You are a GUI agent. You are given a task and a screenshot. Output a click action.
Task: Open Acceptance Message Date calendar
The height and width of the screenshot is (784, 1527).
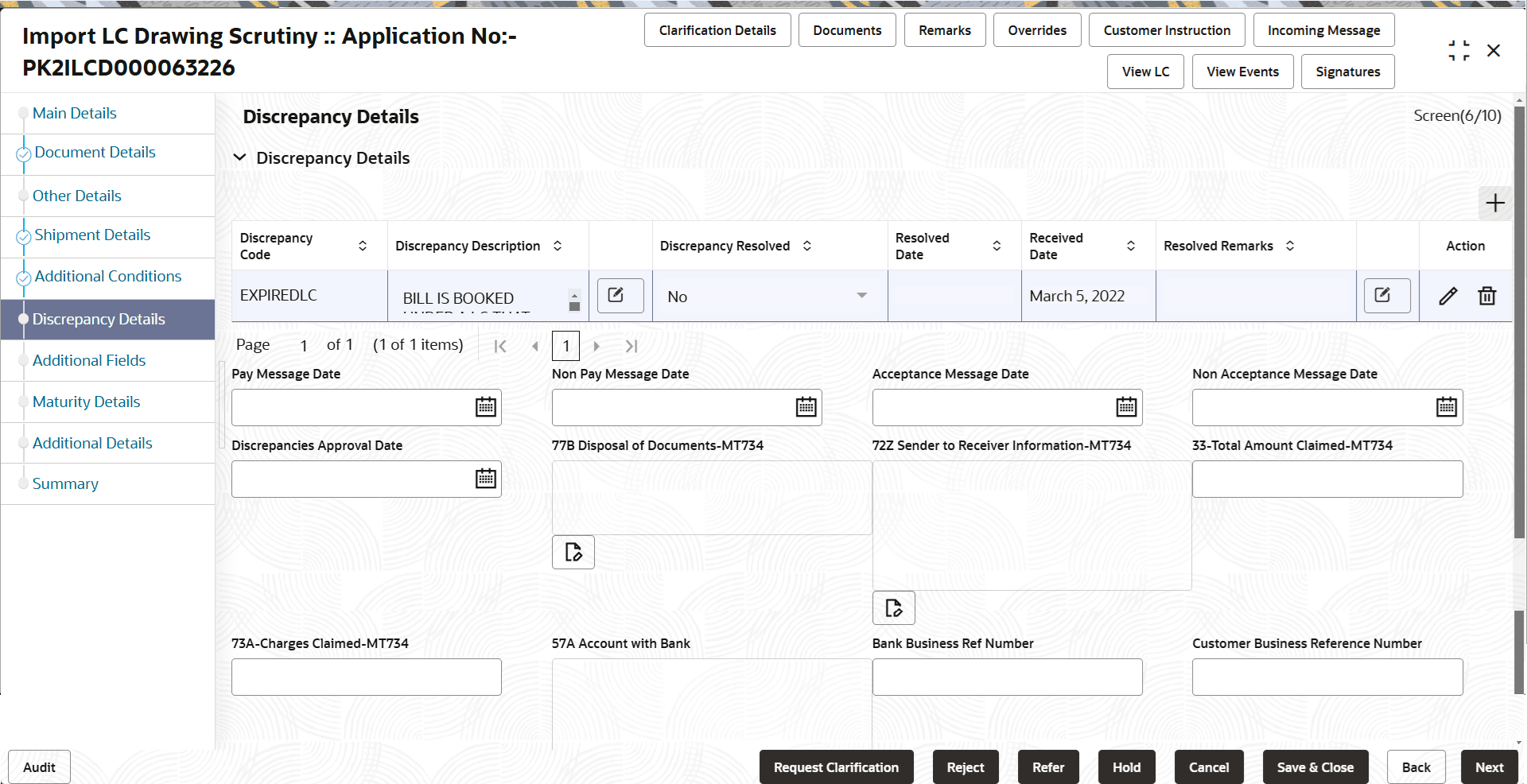[x=1126, y=407]
